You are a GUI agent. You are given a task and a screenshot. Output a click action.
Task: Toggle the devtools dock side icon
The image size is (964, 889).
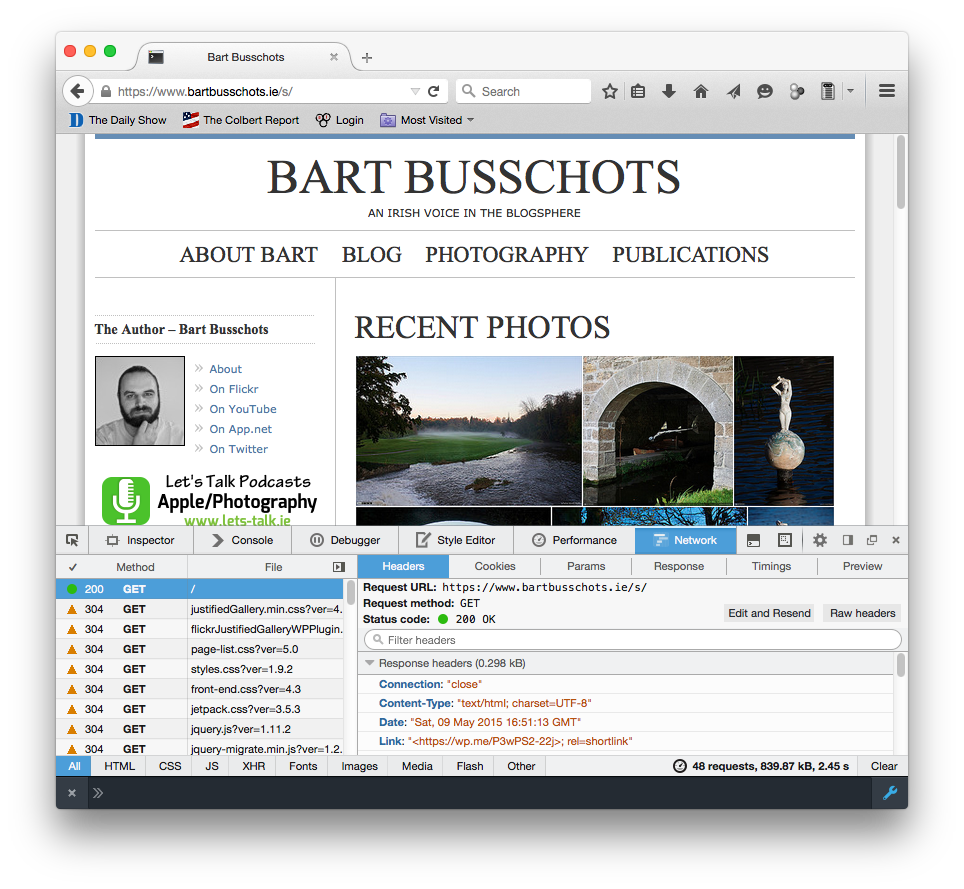(x=848, y=540)
